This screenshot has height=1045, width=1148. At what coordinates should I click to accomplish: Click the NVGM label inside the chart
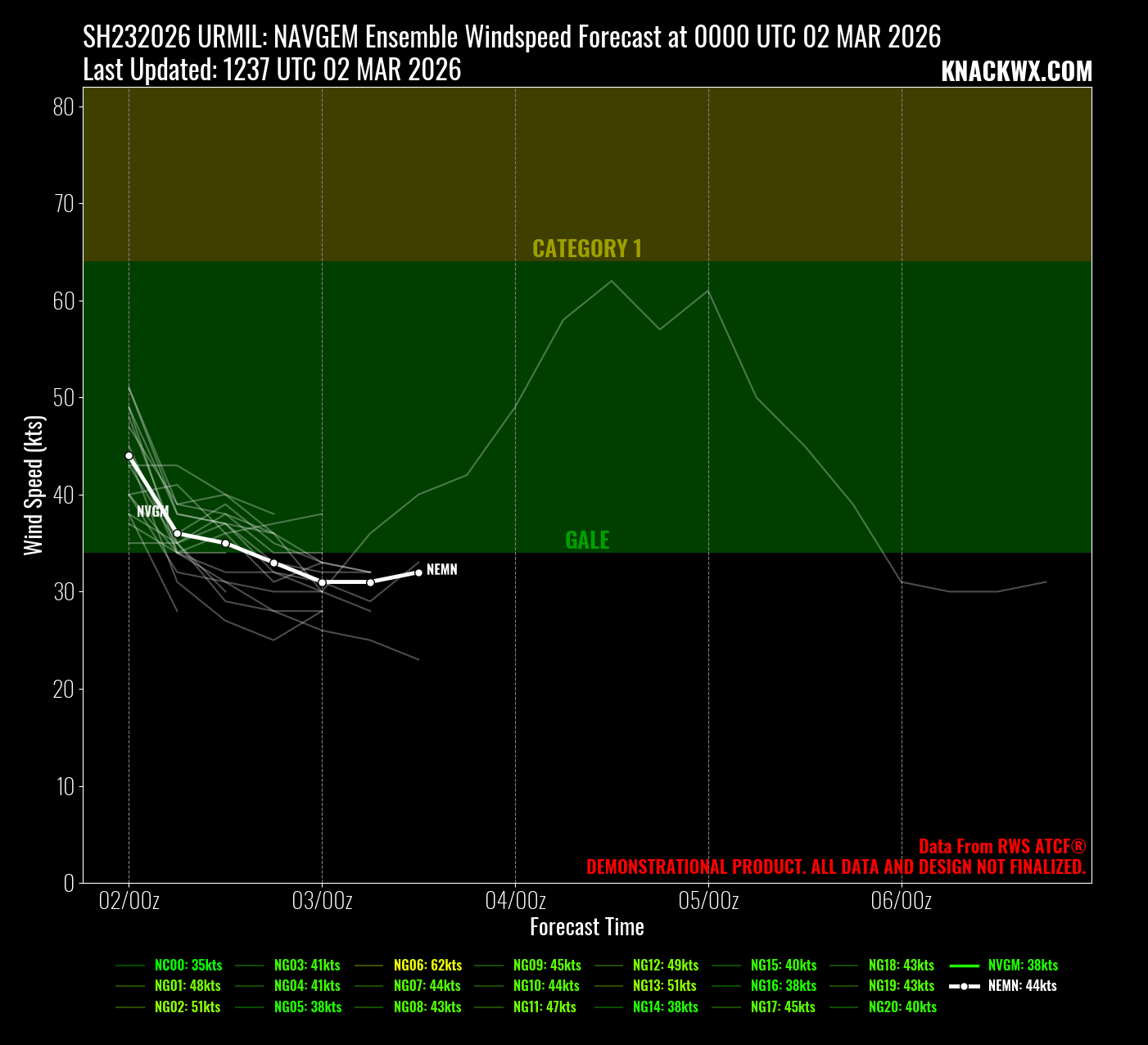coord(152,512)
